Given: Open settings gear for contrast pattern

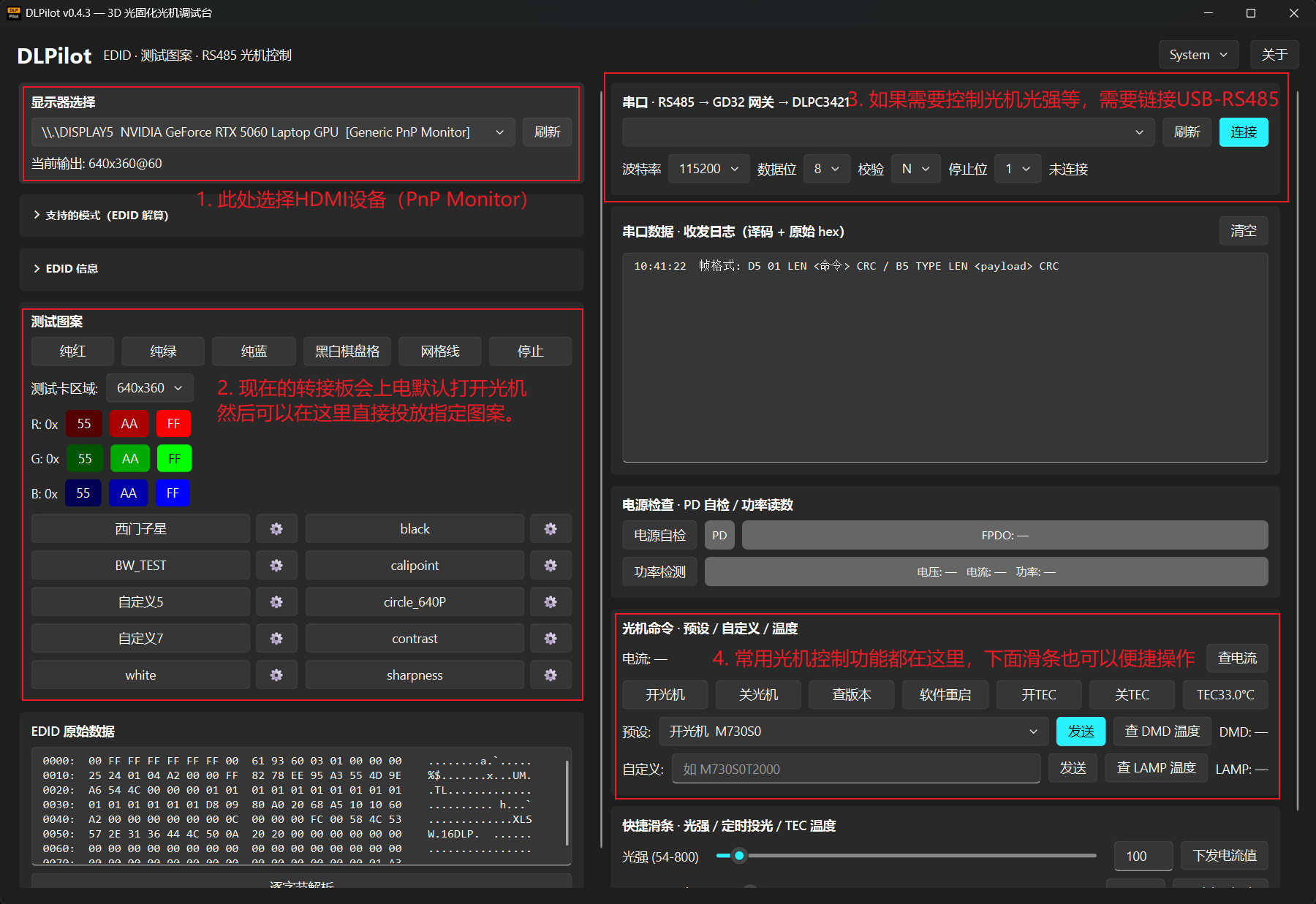Looking at the screenshot, I should 551,638.
